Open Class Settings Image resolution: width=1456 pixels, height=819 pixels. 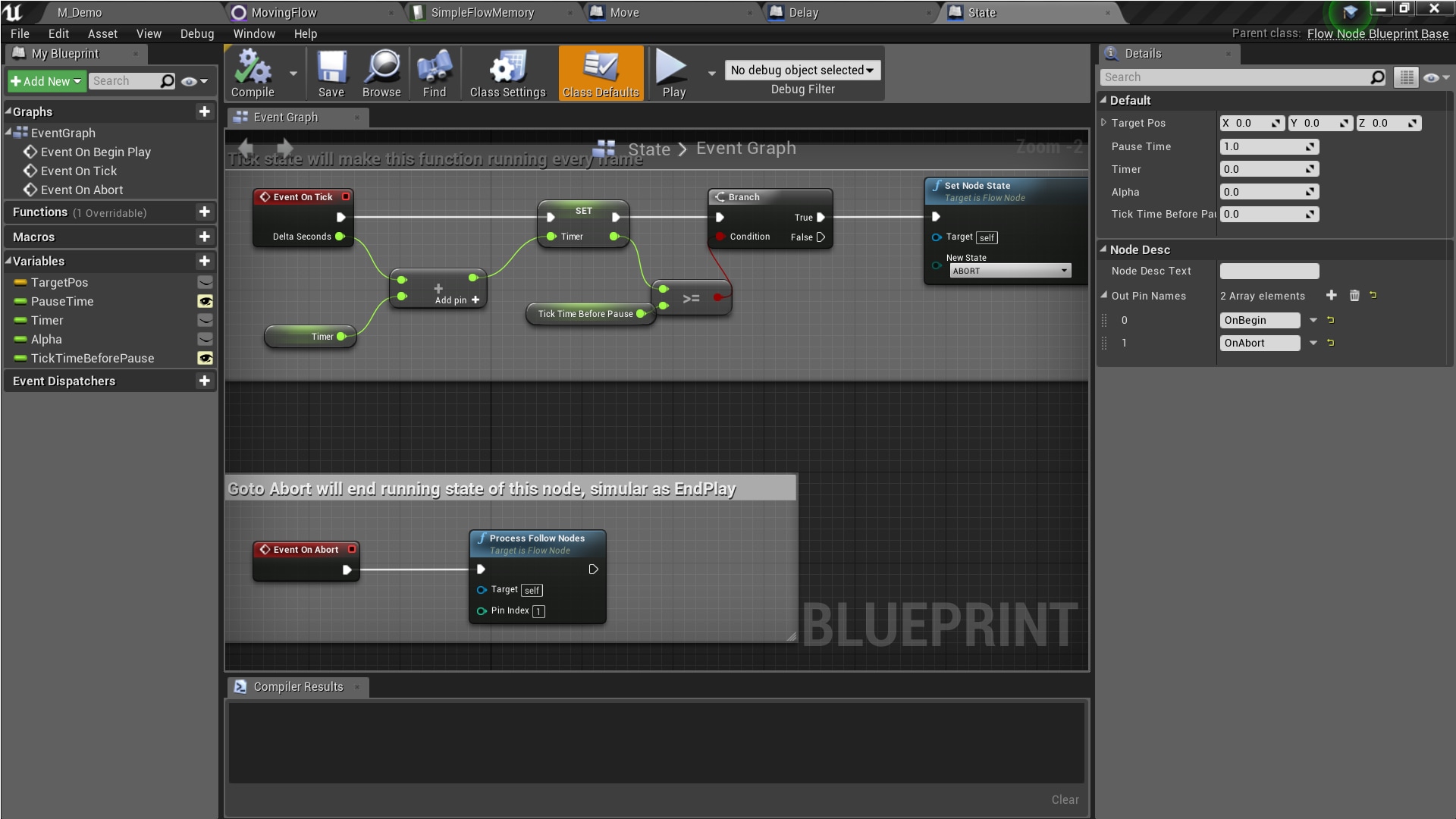507,73
